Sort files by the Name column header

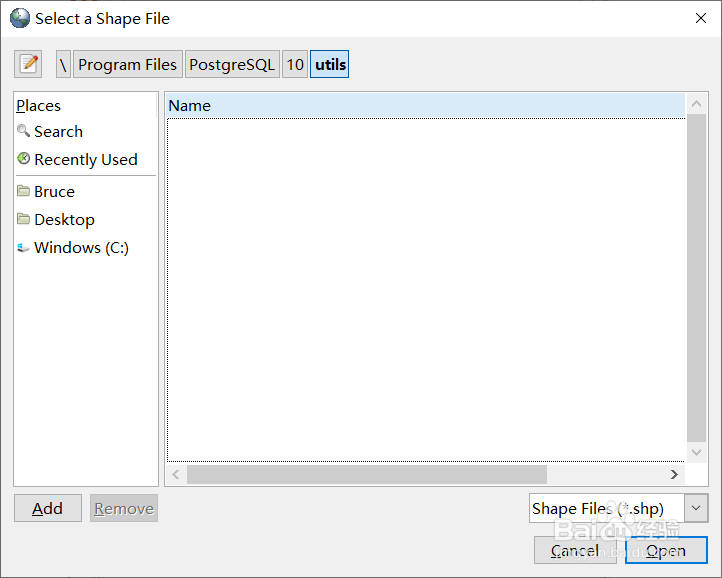click(425, 105)
